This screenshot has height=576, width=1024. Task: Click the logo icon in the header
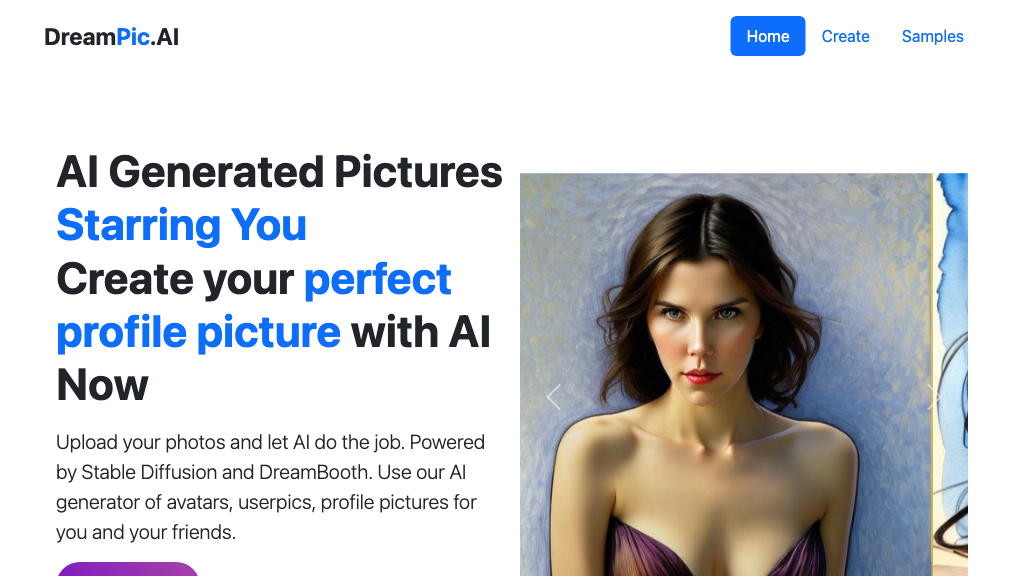point(110,36)
